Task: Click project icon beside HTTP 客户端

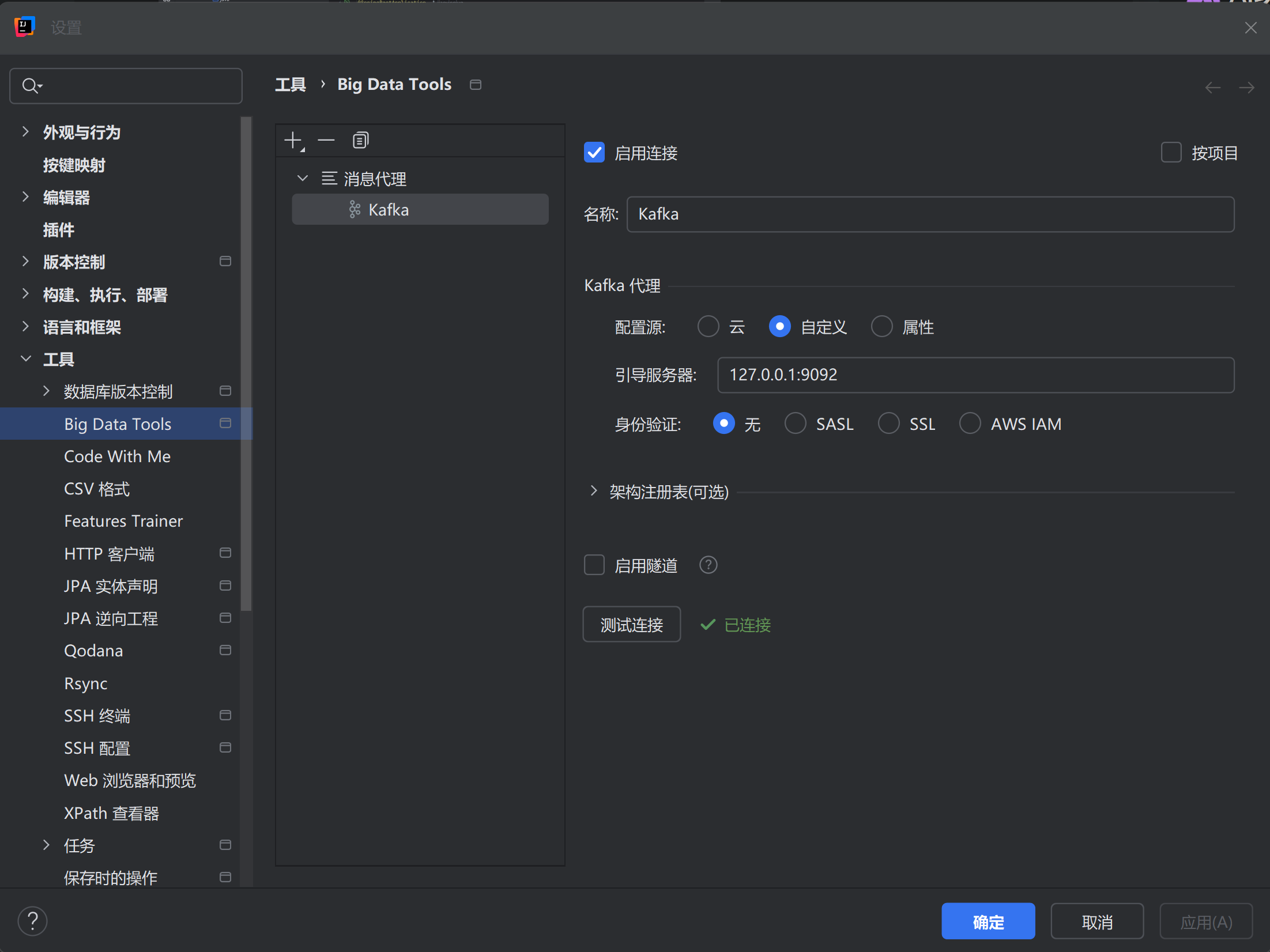Action: point(225,553)
